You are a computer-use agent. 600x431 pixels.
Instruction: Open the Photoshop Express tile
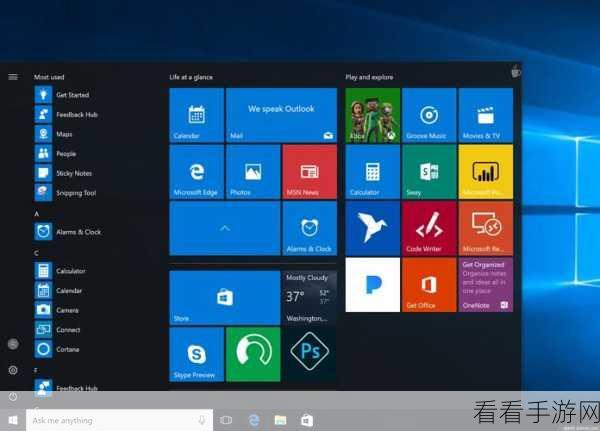click(310, 354)
